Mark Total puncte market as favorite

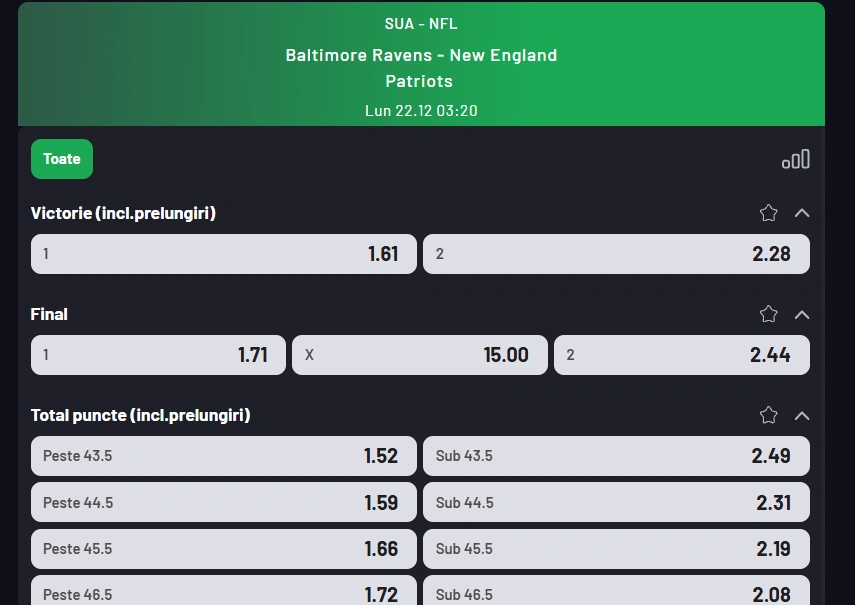coord(768,414)
